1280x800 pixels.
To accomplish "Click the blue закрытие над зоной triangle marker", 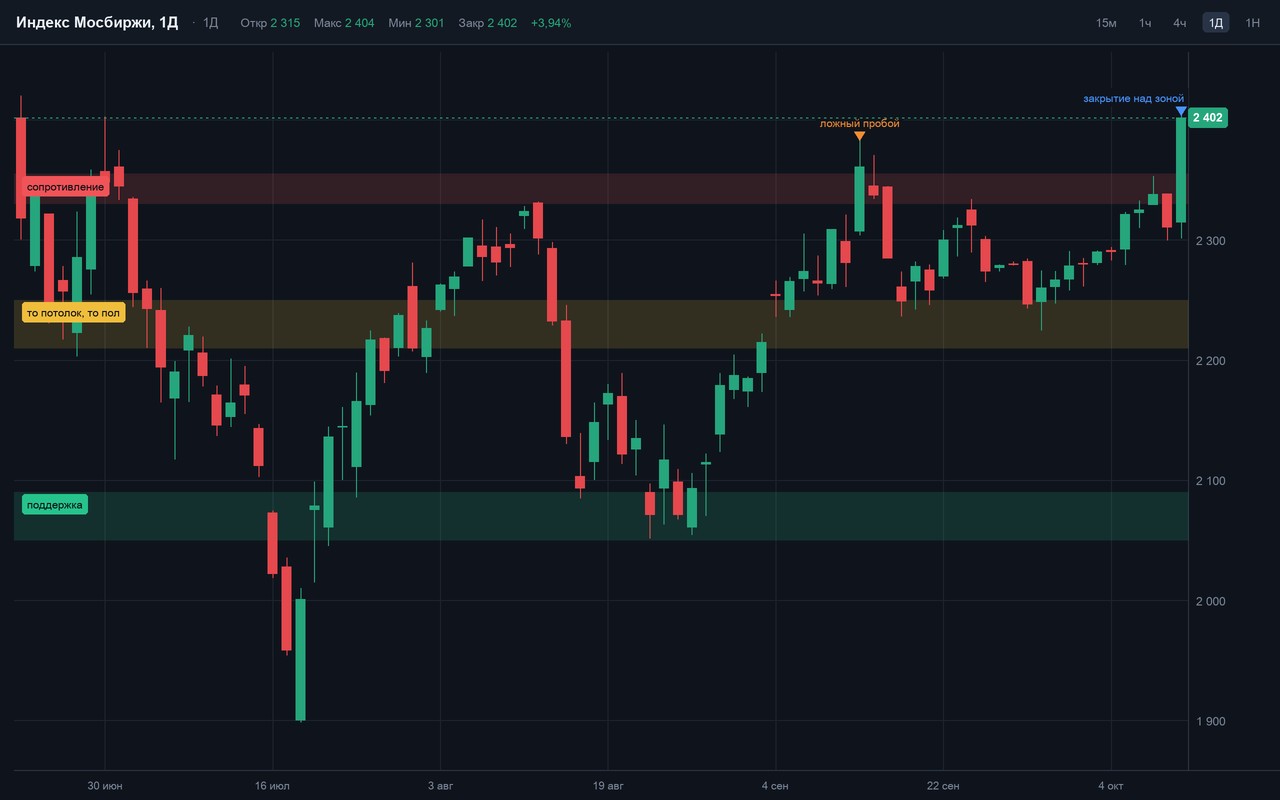I will 1182,111.
